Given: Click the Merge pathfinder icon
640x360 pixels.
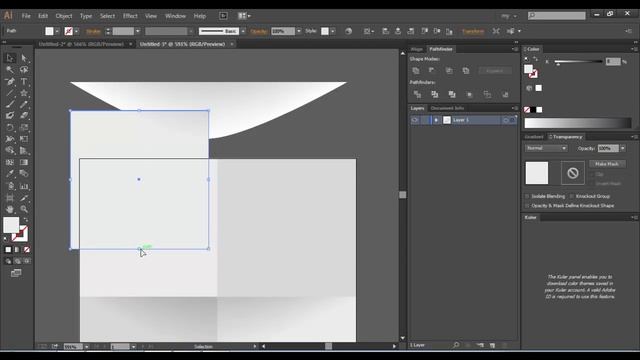Looking at the screenshot, I should (452, 94).
